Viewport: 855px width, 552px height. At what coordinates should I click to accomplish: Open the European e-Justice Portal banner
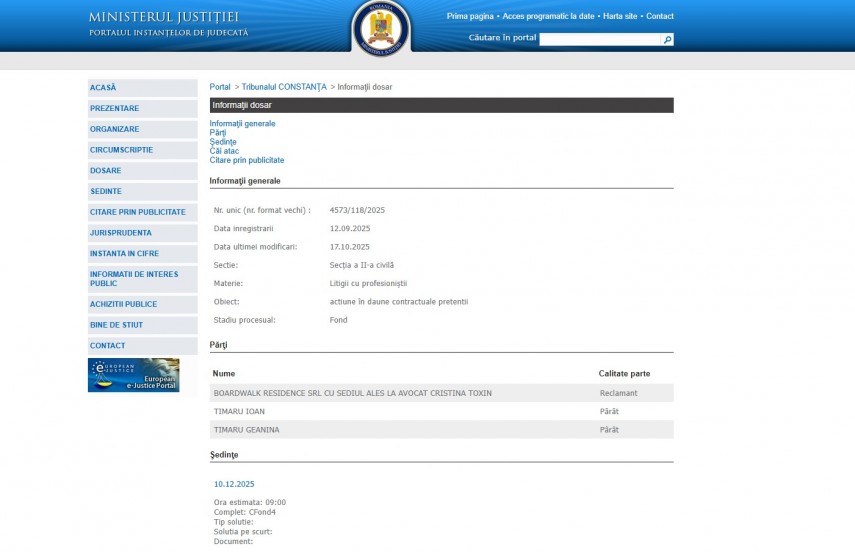coord(134,375)
